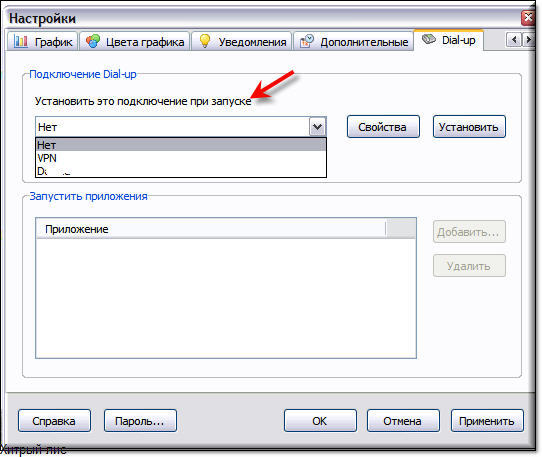Click the colored balls icon on Цвета графика tab
Image resolution: width=542 pixels, height=457 pixels.
pos(93,41)
